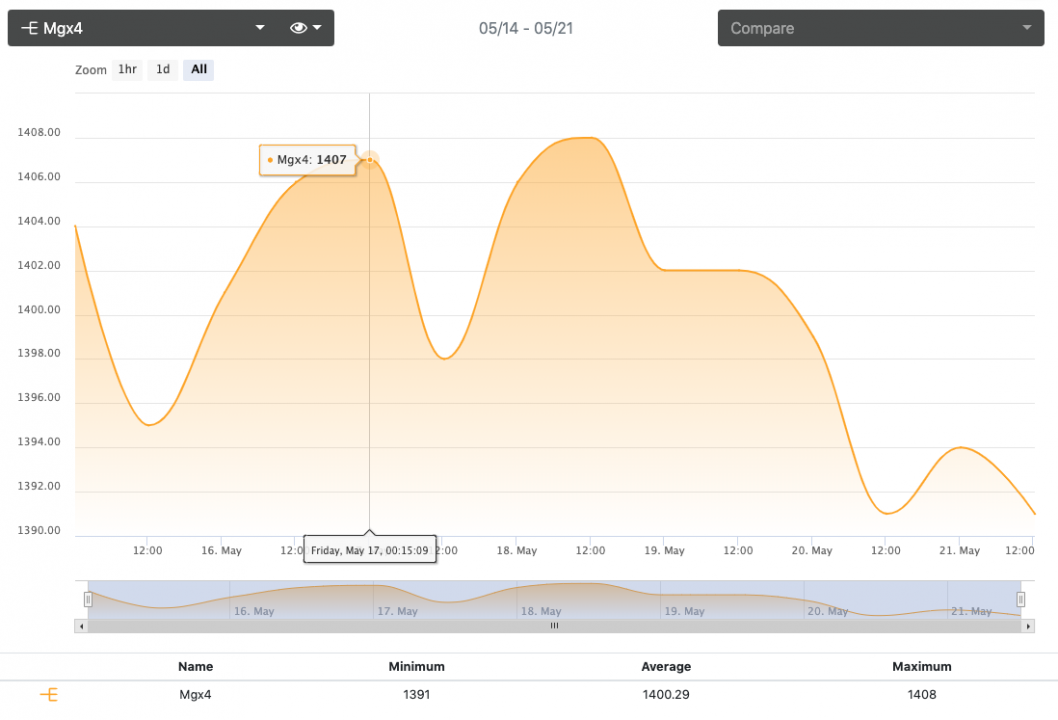1058x720 pixels.
Task: Click the navigator's left range handle
Action: click(88, 599)
